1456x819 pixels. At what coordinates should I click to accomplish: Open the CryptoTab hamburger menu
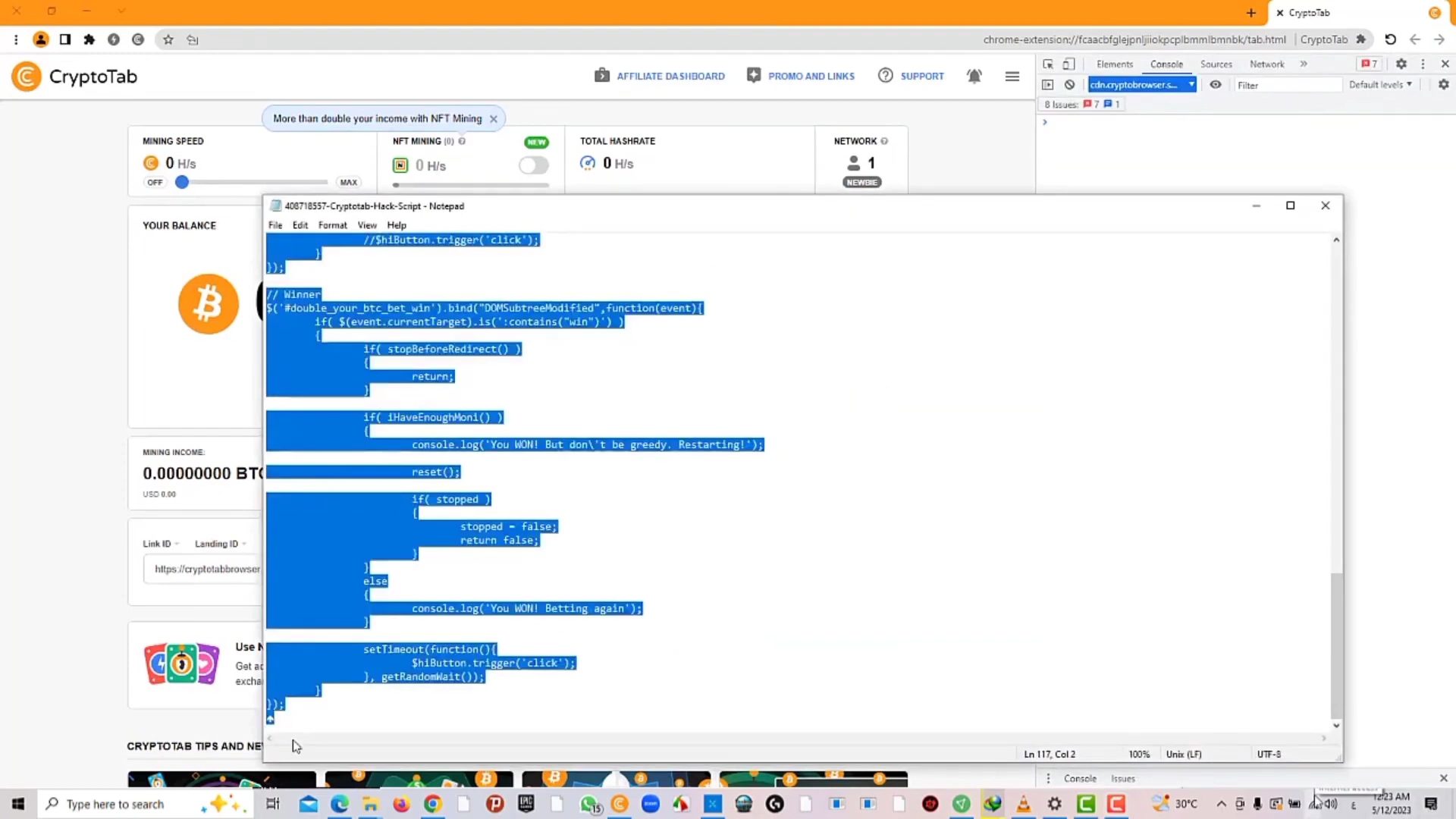coord(1012,76)
